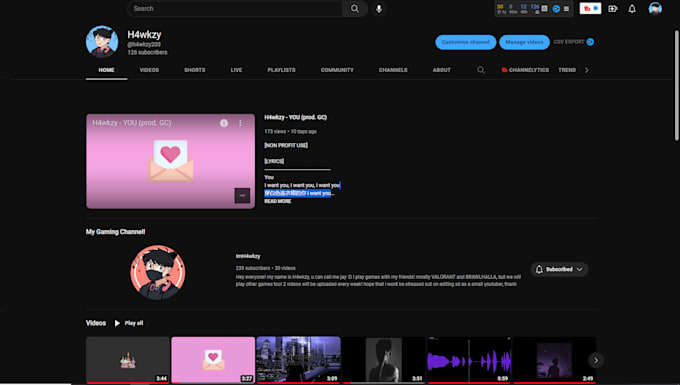
Task: Expand description via READ MORE
Action: pos(278,201)
